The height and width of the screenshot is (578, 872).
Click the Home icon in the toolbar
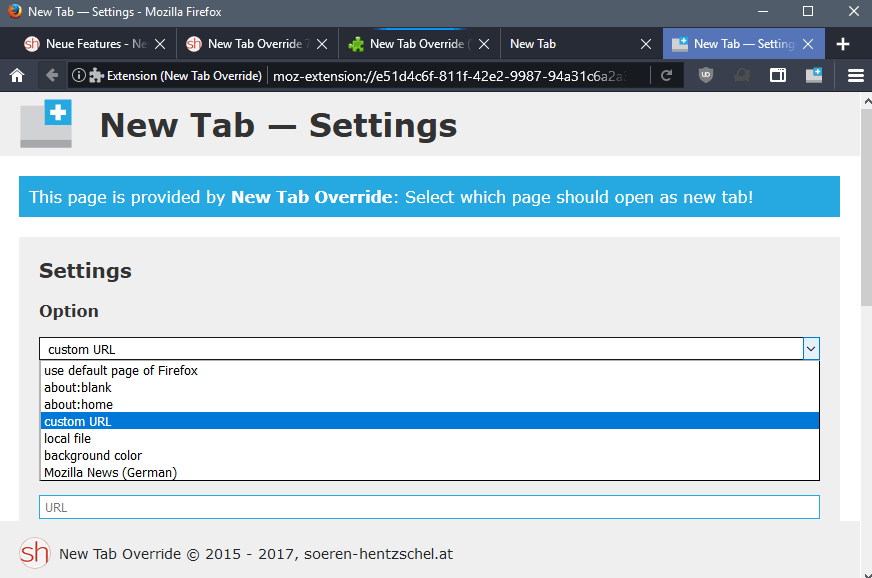tap(17, 75)
